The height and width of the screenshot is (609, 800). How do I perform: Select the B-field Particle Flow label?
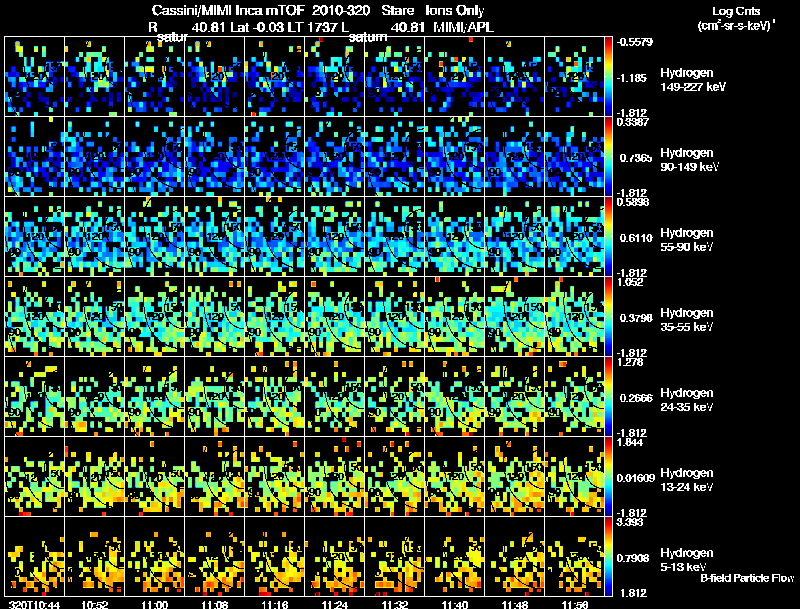tap(747, 578)
